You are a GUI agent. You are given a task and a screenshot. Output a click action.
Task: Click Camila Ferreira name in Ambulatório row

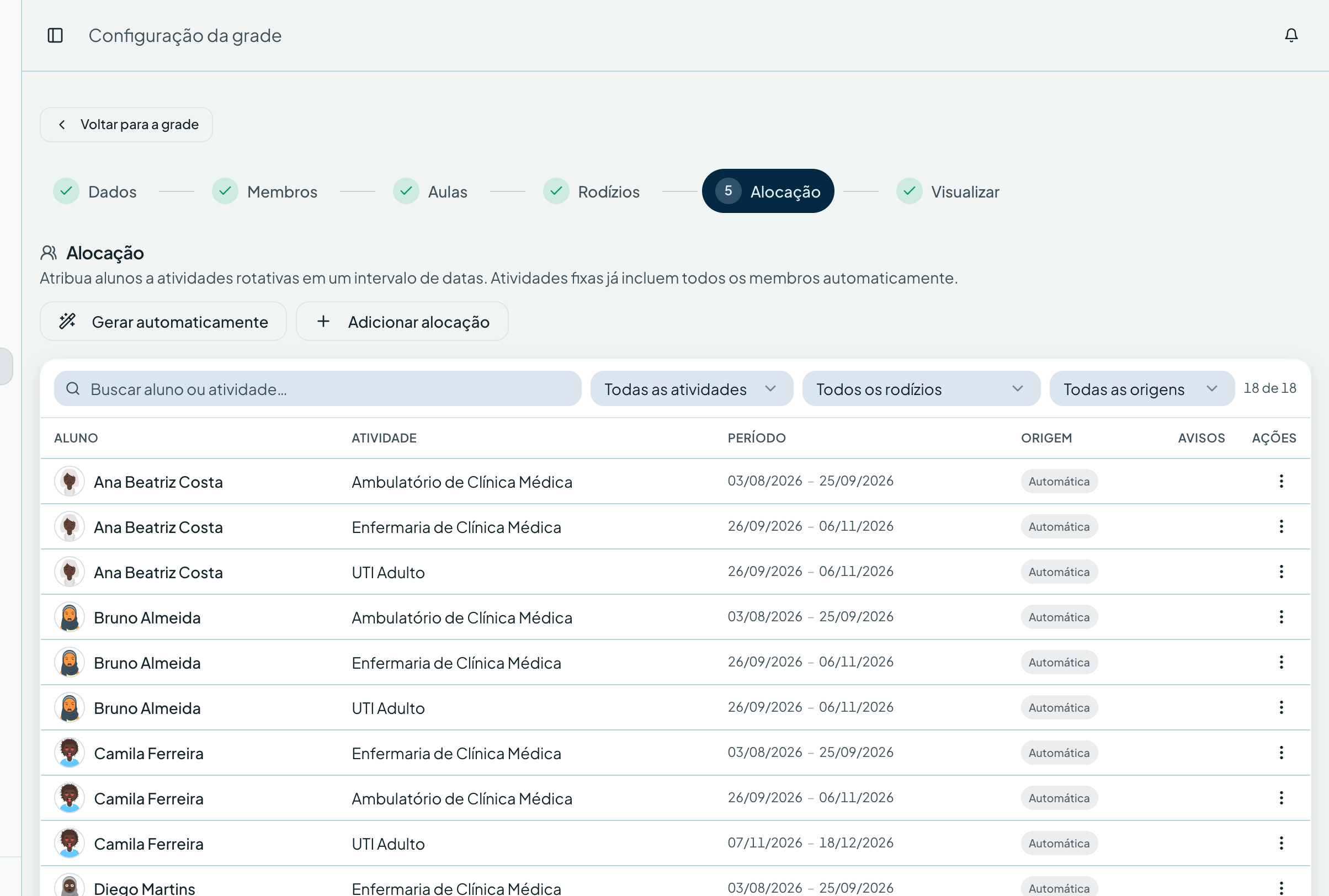coord(148,798)
